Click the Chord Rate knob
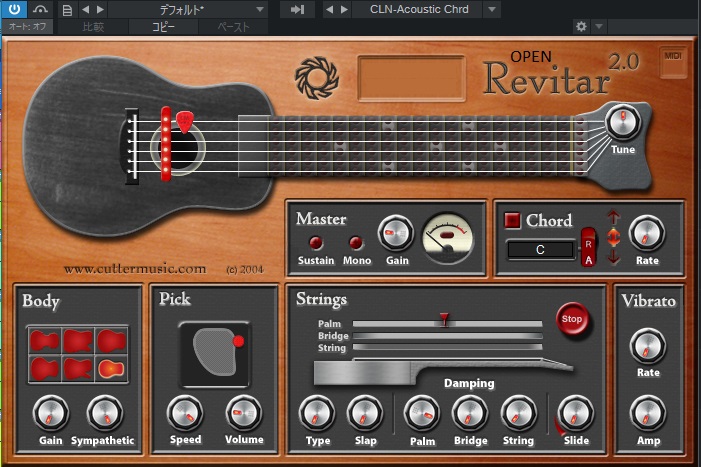 click(x=647, y=234)
